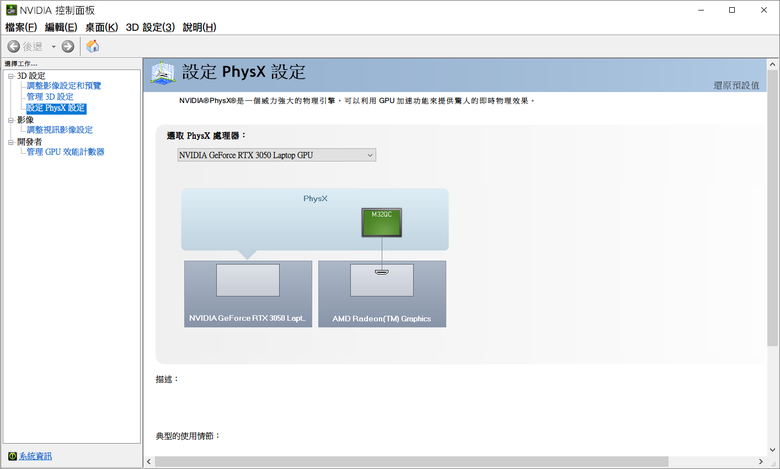The image size is (780, 469).
Task: Click the 描述 description label
Action: tap(167, 379)
